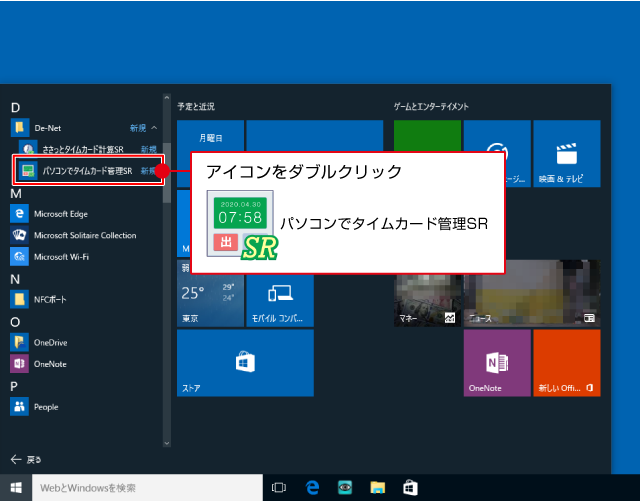The image size is (641, 501).
Task: Collapse the De-Net folder chevron
Action: tap(154, 128)
